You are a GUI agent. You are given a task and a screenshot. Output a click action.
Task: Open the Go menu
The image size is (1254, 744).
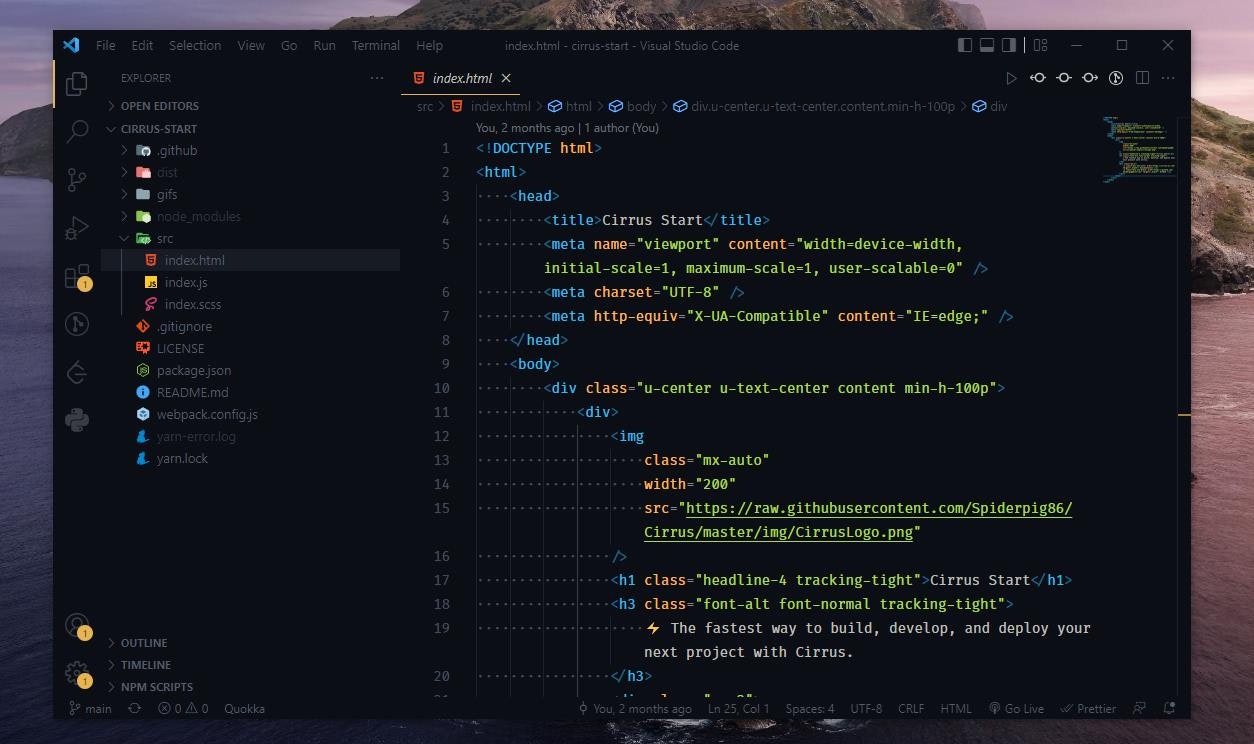(289, 45)
